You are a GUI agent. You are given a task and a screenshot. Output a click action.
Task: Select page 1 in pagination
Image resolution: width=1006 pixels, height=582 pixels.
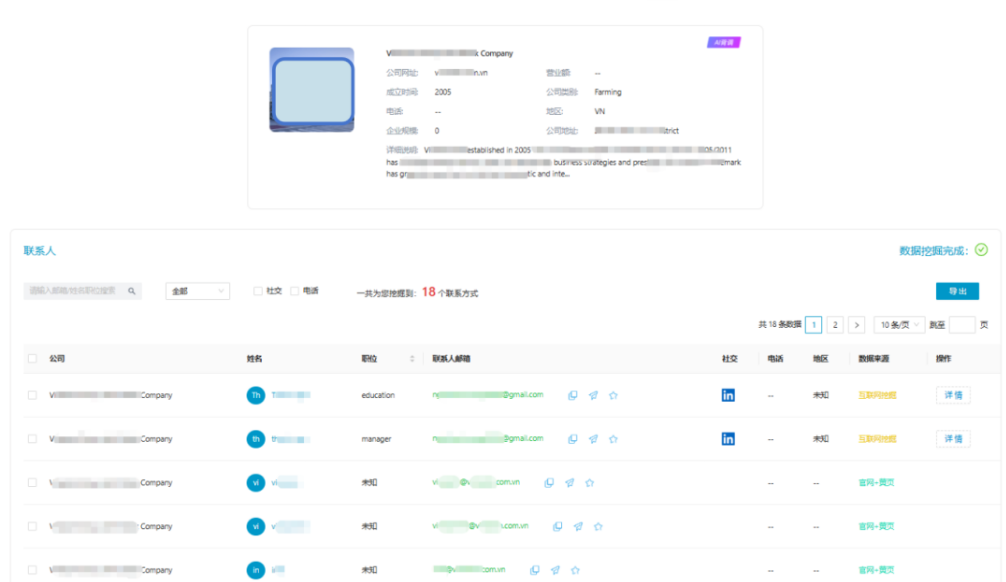tap(814, 325)
